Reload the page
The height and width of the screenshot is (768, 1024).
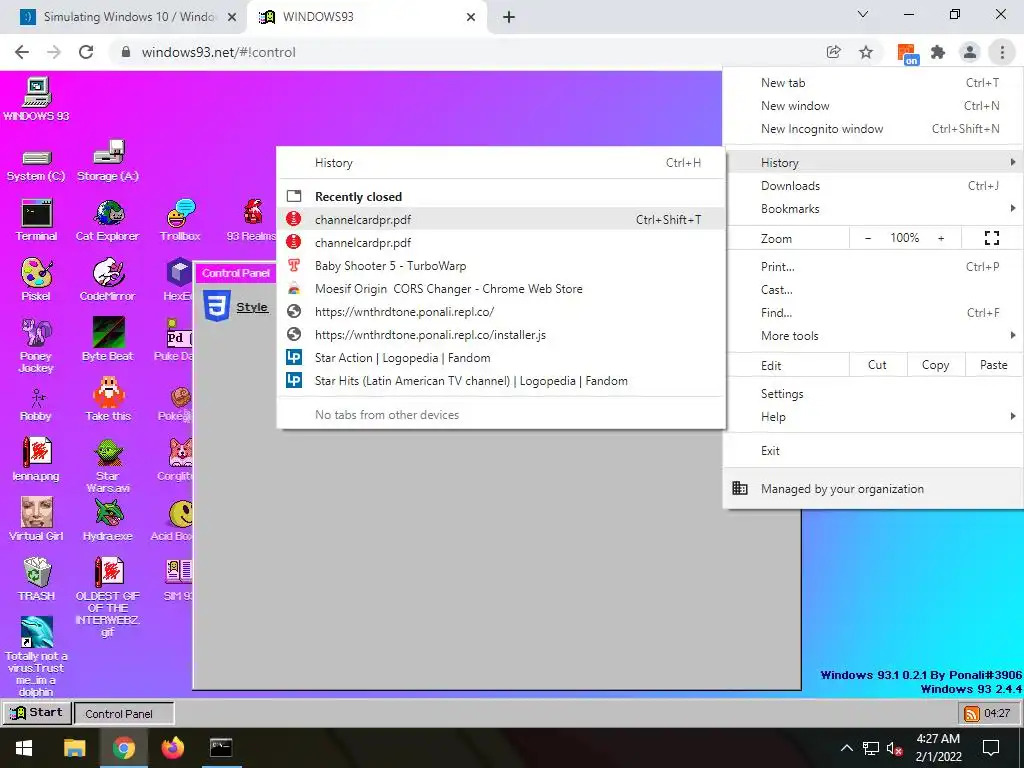tap(86, 52)
